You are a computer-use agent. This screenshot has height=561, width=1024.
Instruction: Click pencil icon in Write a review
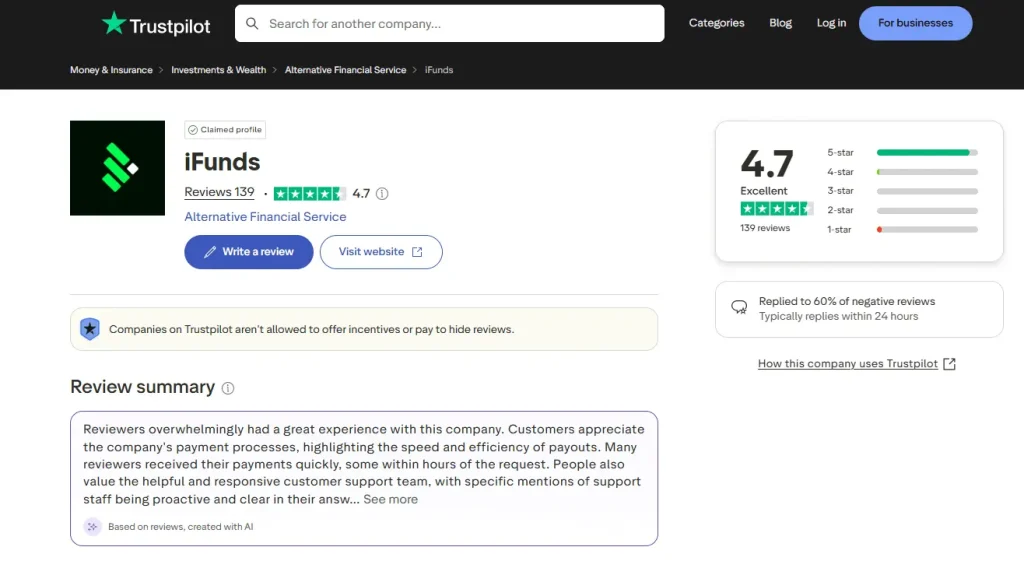pos(210,252)
